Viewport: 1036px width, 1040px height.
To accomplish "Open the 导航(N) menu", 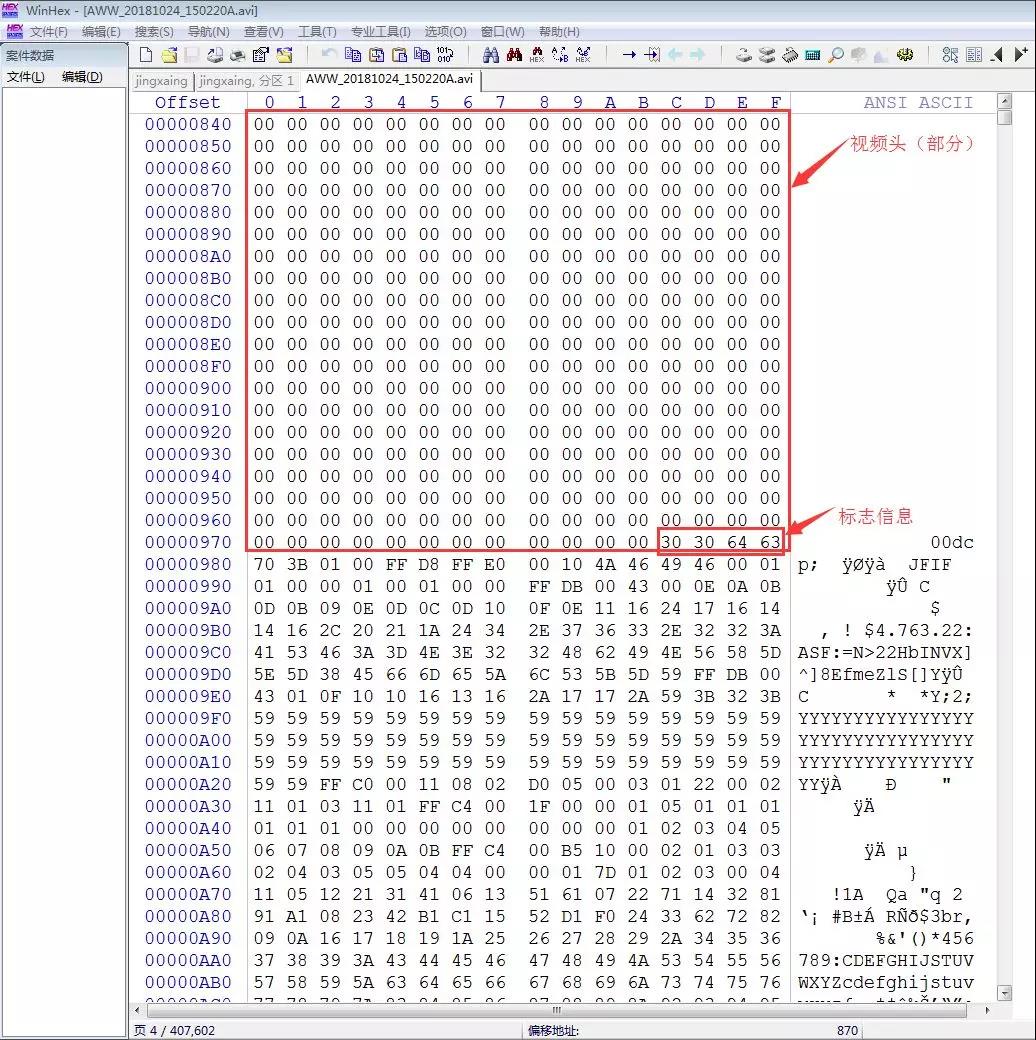I will (x=208, y=32).
